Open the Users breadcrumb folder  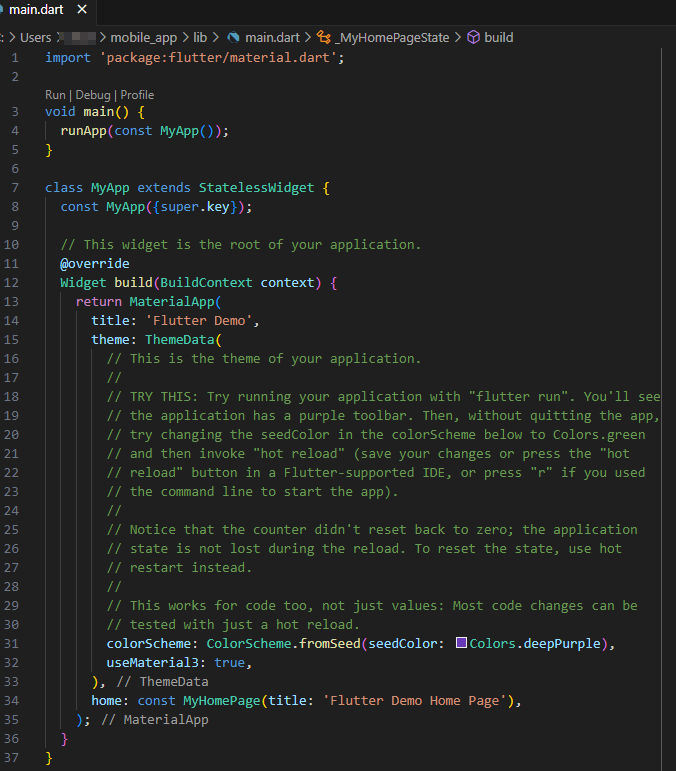point(36,37)
